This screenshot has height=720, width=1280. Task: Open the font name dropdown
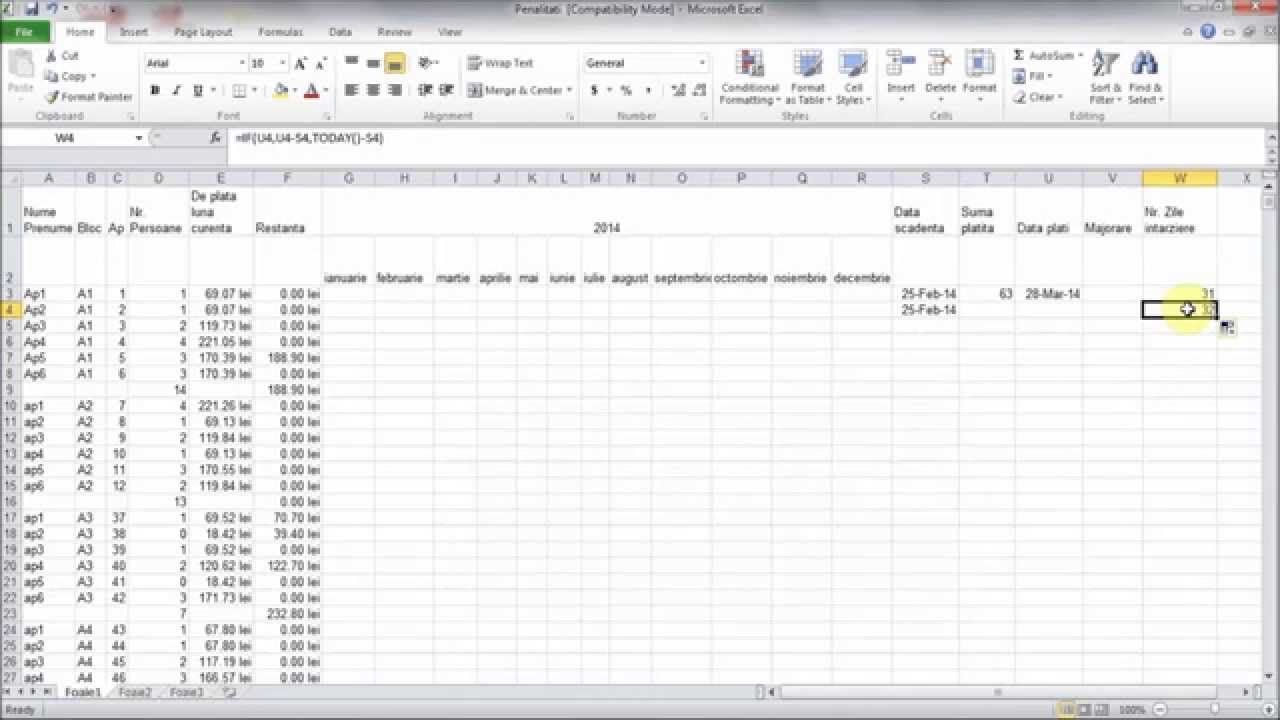click(x=242, y=63)
